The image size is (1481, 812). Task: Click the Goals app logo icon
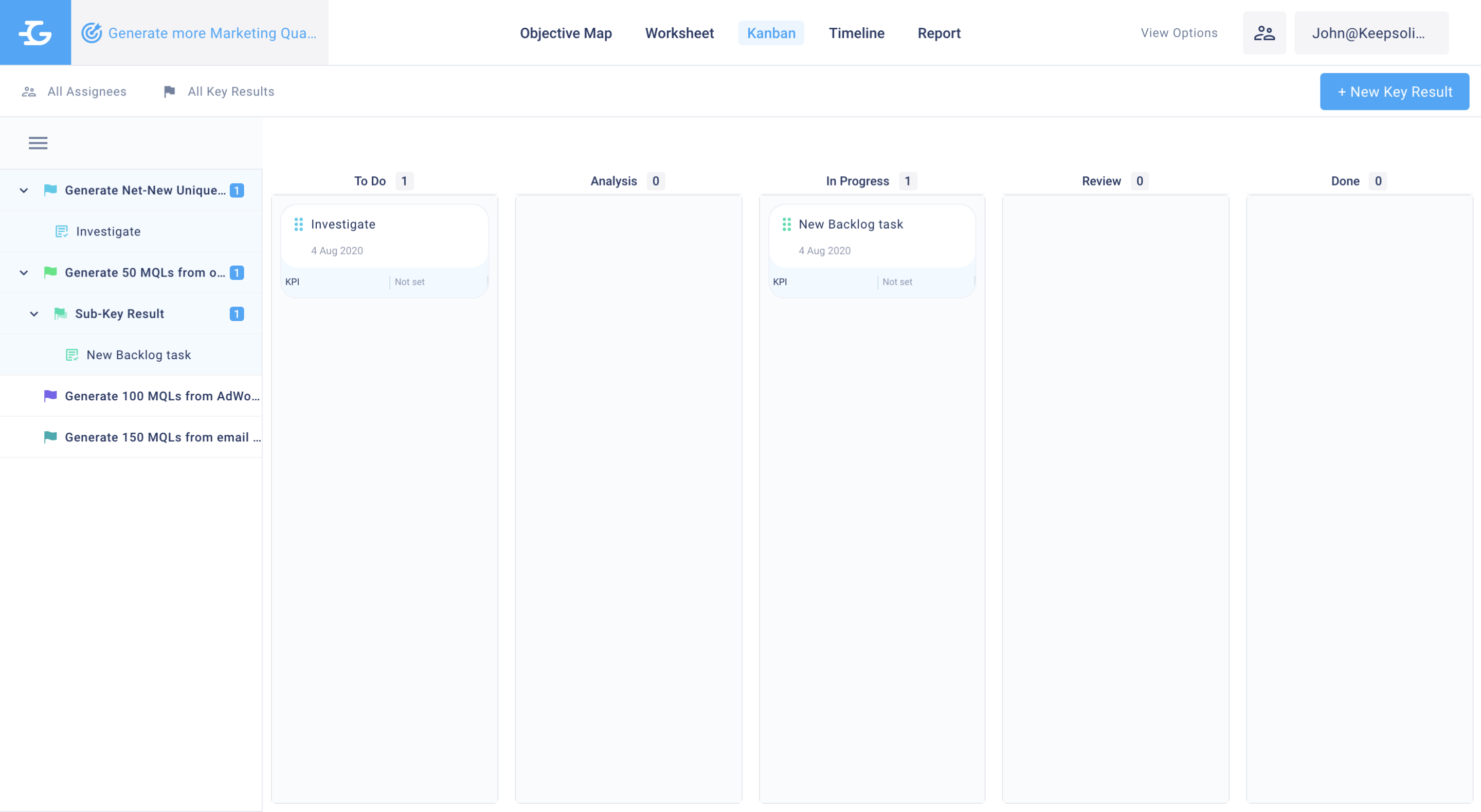tap(35, 33)
